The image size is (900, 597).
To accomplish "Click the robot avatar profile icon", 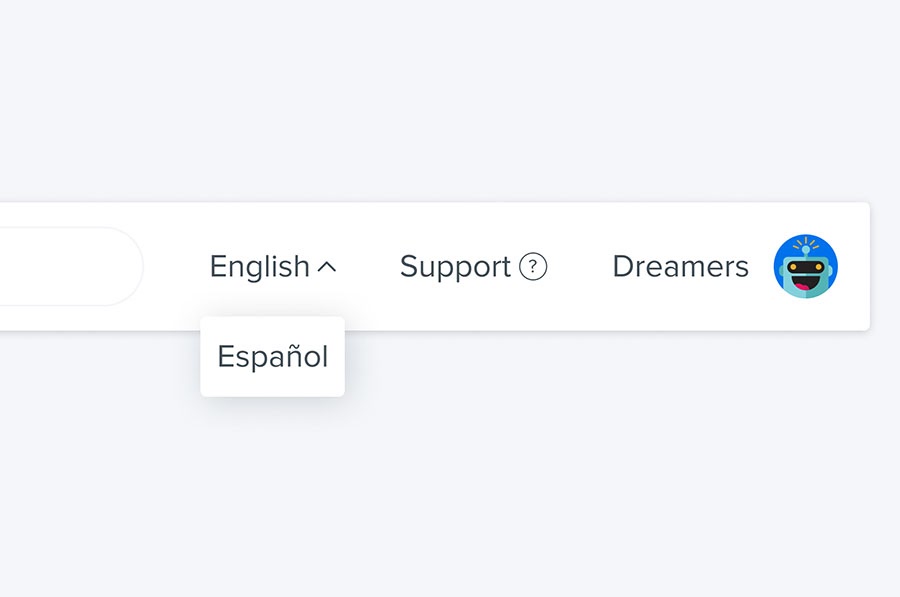I will pyautogui.click(x=805, y=266).
